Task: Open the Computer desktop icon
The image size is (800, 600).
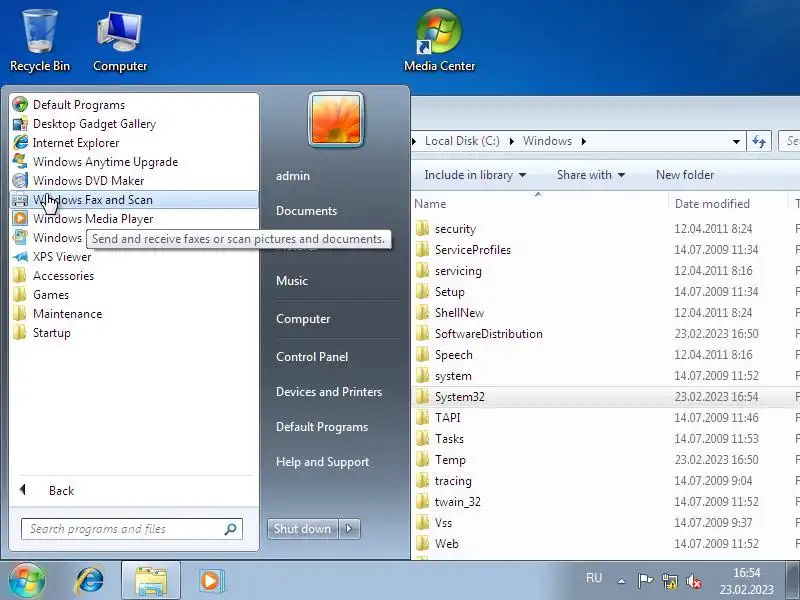Action: 120,41
